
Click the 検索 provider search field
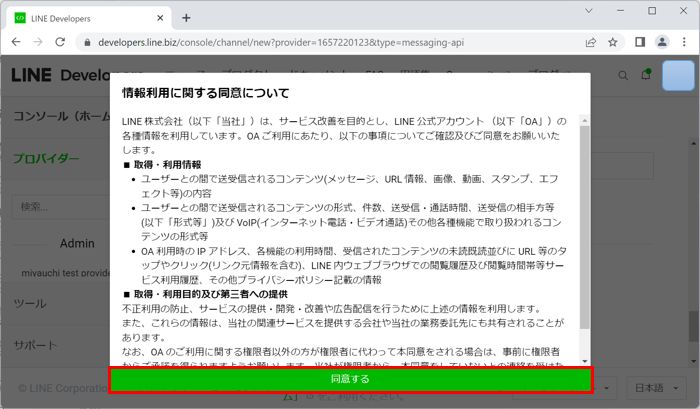tap(61, 207)
